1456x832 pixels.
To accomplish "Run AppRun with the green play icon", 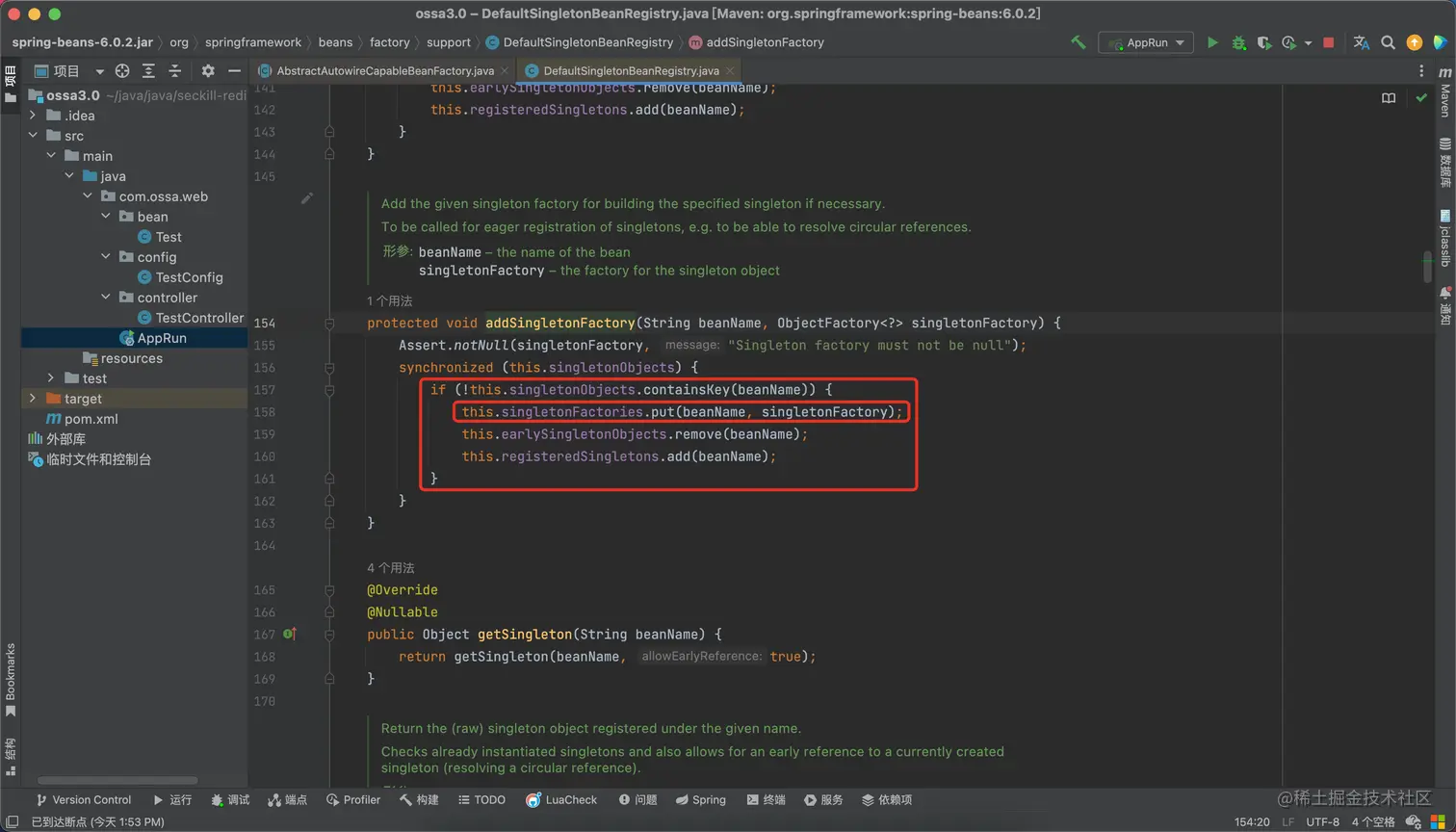I will point(1212,42).
